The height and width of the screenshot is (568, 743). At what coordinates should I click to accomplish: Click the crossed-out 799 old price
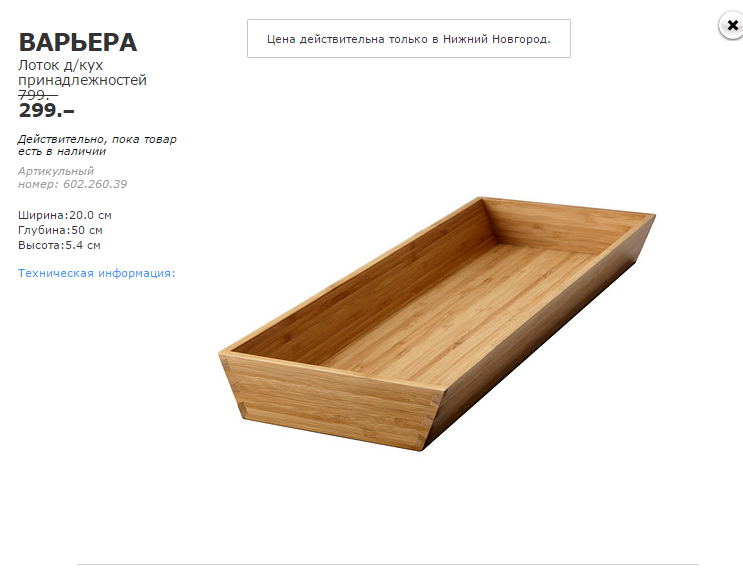click(38, 94)
